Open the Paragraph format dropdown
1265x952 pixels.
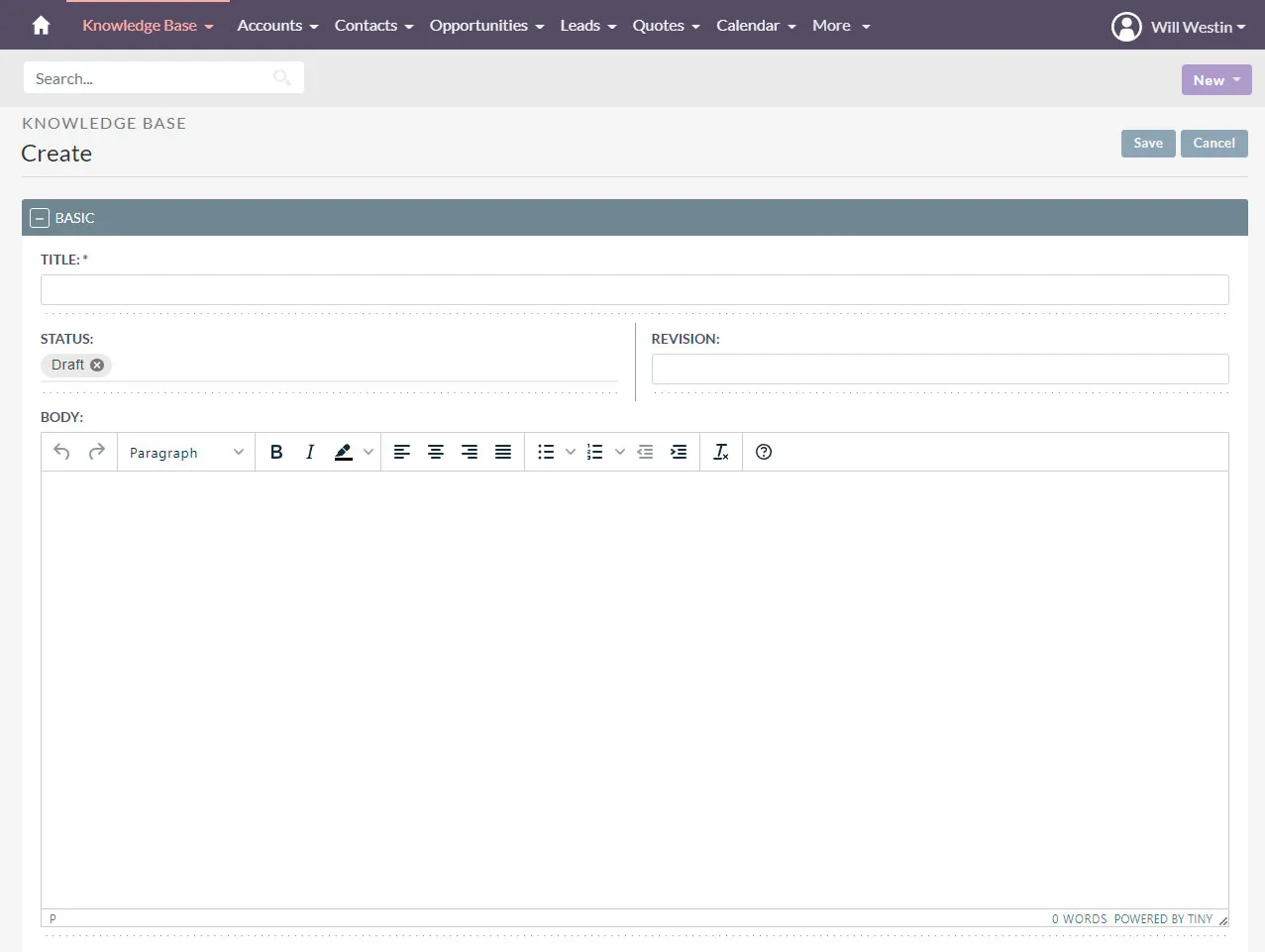click(186, 452)
